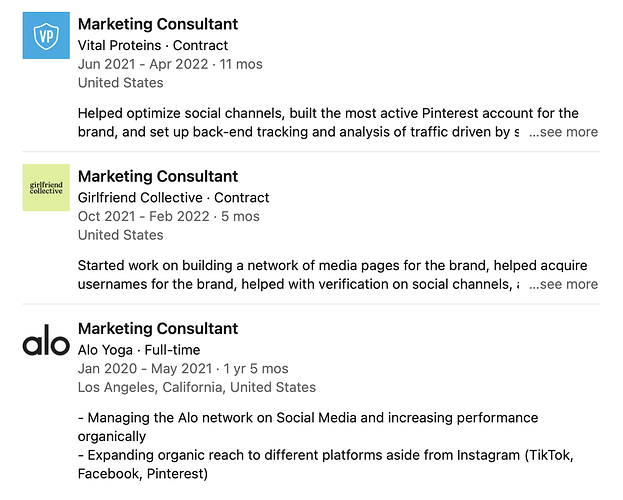Open Marketing Consultant title at Alo Yoga
The height and width of the screenshot is (500, 623).
click(x=158, y=329)
